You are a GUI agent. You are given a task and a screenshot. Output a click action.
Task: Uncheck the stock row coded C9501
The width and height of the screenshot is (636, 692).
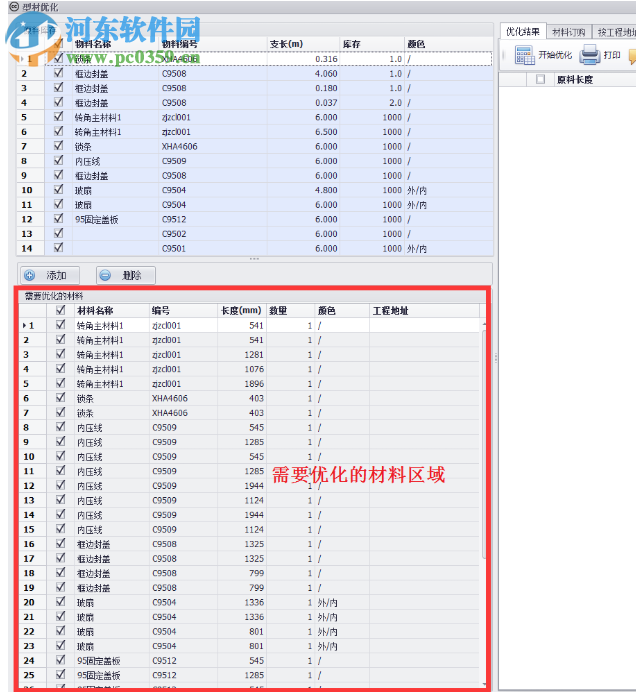[58, 248]
